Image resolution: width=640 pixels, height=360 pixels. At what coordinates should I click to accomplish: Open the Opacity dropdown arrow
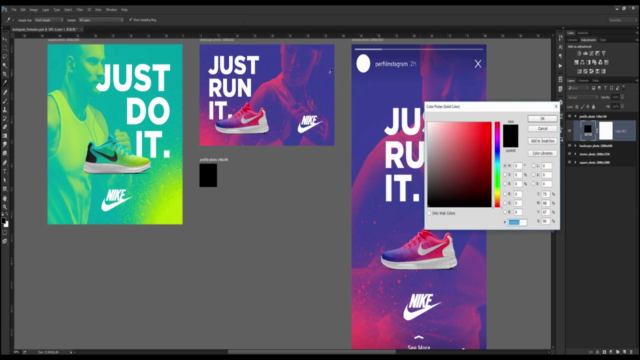[x=622, y=97]
